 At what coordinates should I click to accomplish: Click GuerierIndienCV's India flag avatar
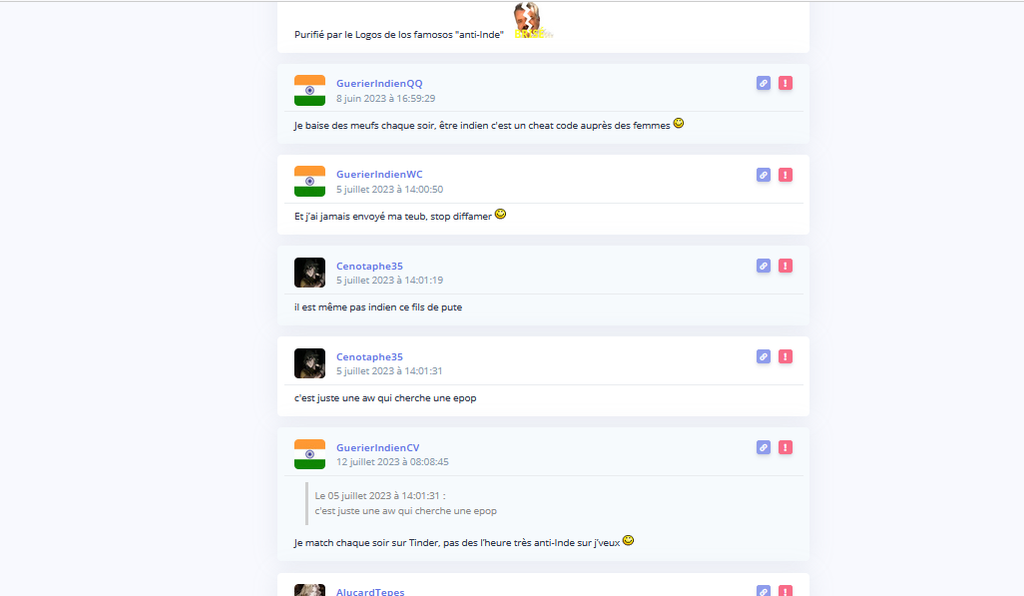click(x=310, y=454)
